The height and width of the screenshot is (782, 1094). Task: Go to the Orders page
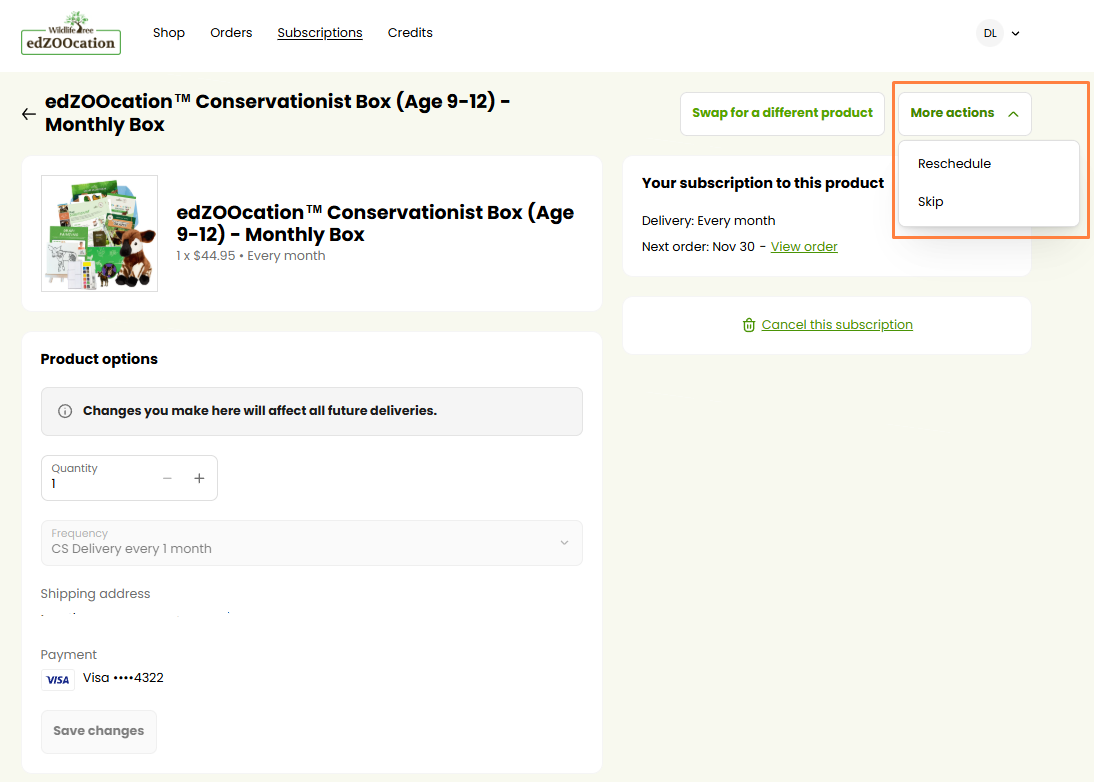(x=231, y=33)
